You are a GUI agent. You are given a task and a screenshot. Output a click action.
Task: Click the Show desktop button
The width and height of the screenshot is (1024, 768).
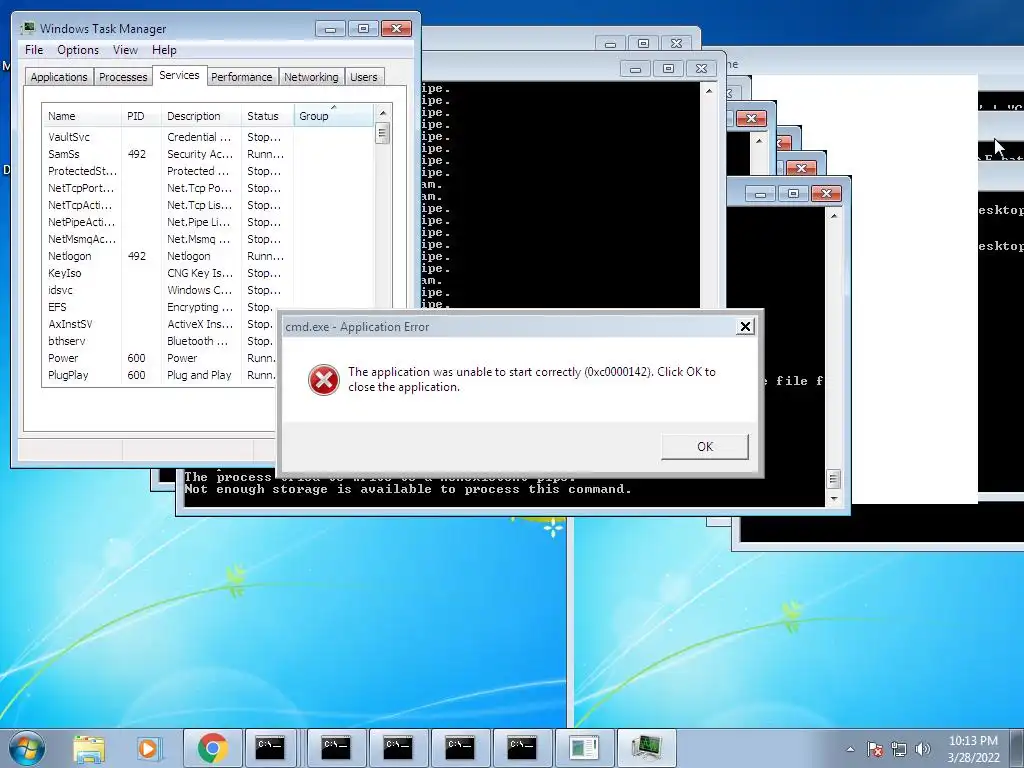[1019, 748]
